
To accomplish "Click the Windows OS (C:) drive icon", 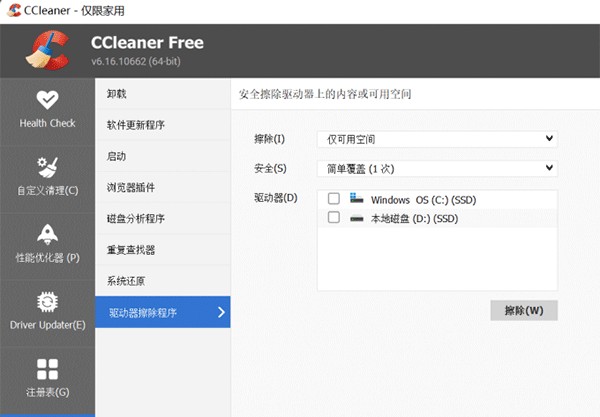I will 357,199.
